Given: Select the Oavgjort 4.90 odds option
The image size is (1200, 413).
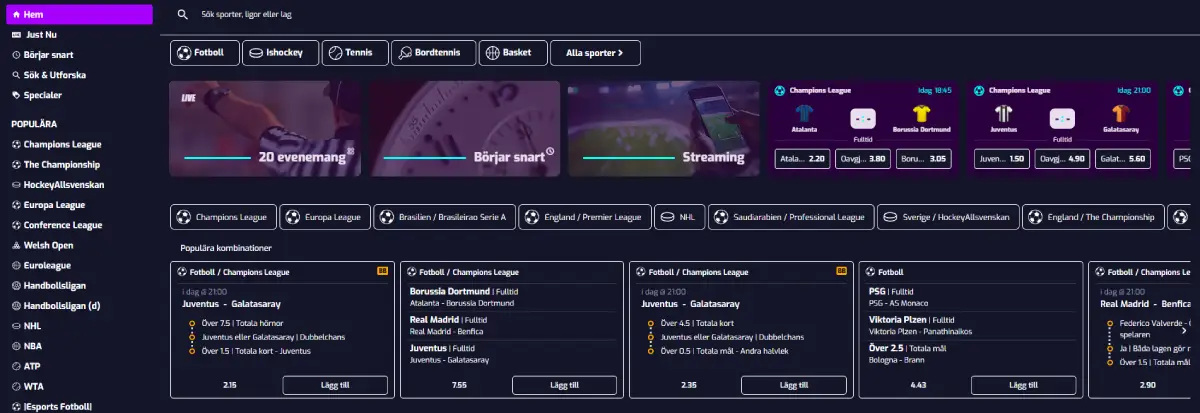Looking at the screenshot, I should [1062, 159].
